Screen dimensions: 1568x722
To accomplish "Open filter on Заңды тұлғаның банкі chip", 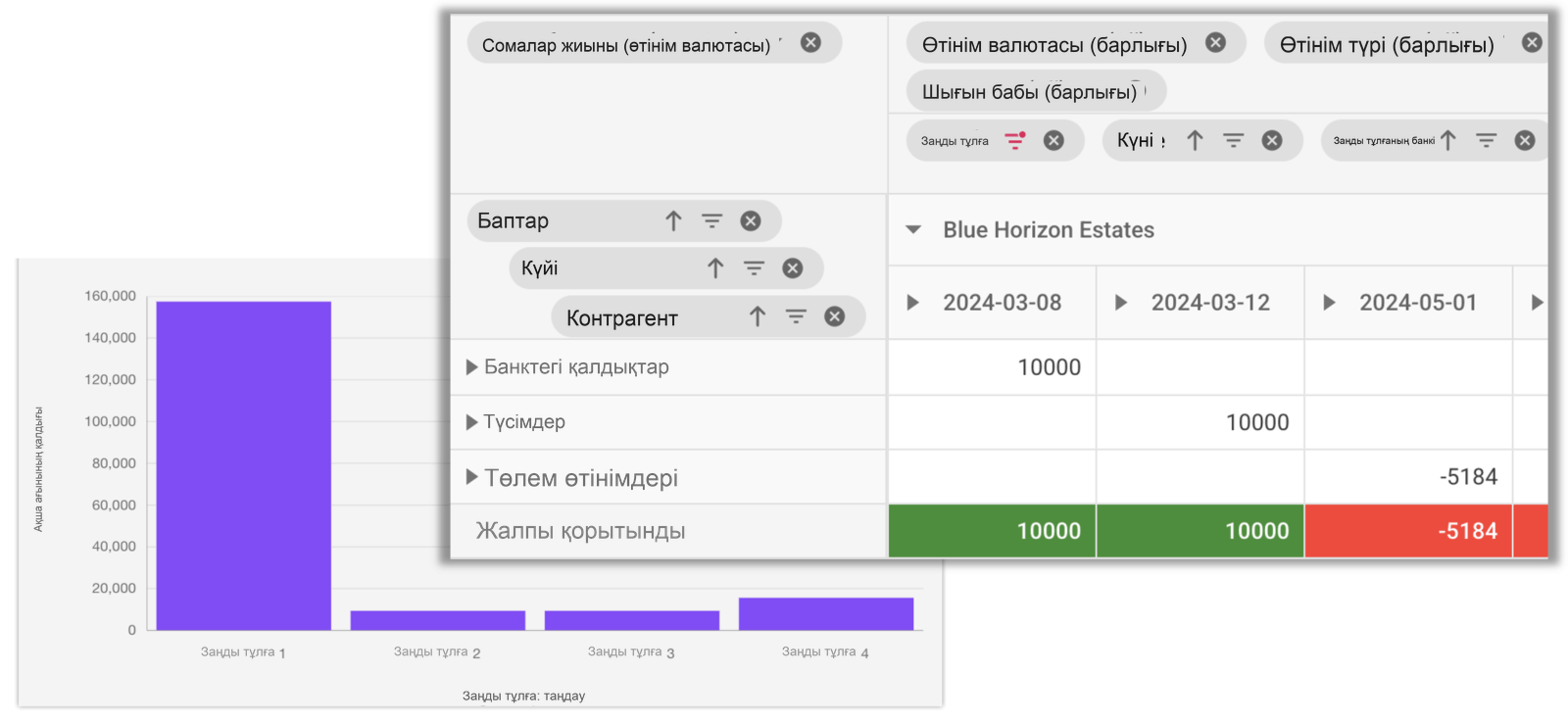I will click(x=1487, y=140).
